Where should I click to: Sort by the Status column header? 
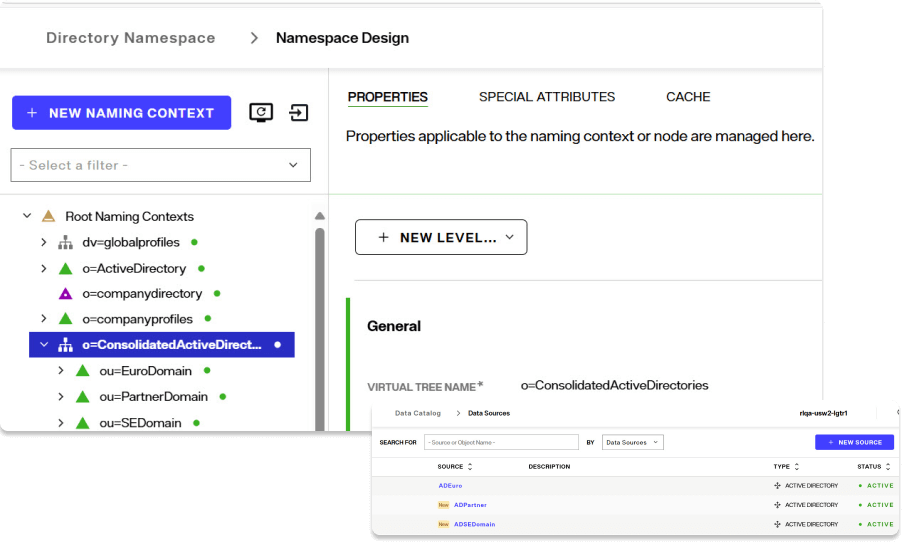(x=873, y=466)
